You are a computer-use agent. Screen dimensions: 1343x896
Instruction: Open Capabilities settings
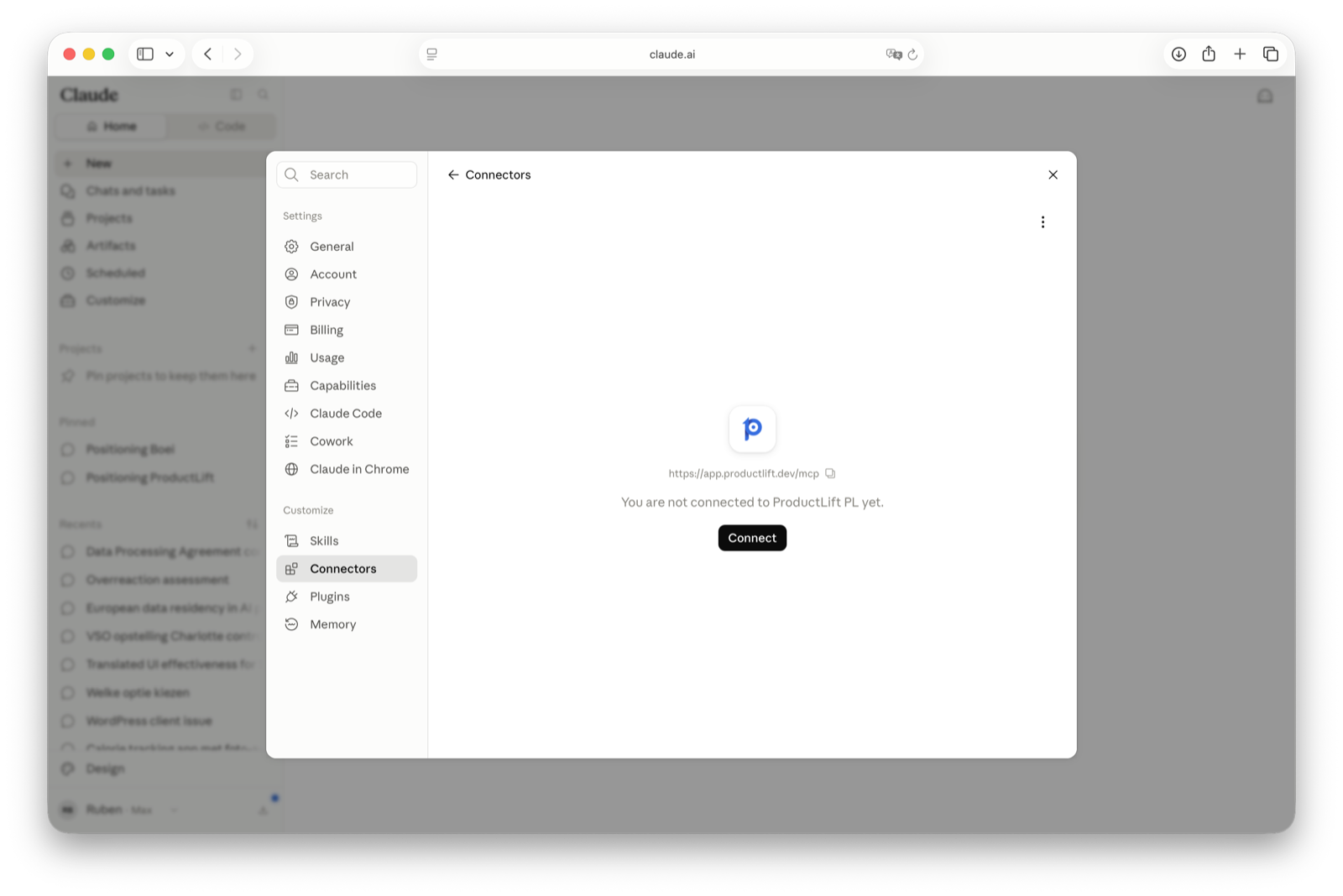(x=347, y=386)
